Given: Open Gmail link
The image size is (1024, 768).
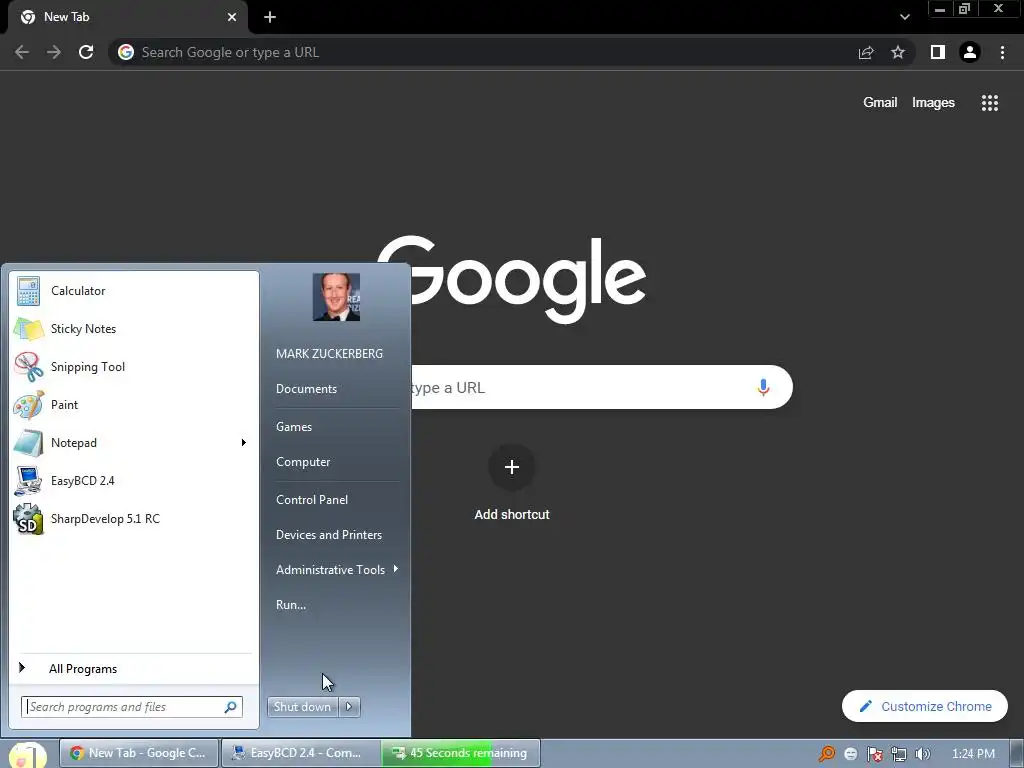Looking at the screenshot, I should [x=880, y=103].
